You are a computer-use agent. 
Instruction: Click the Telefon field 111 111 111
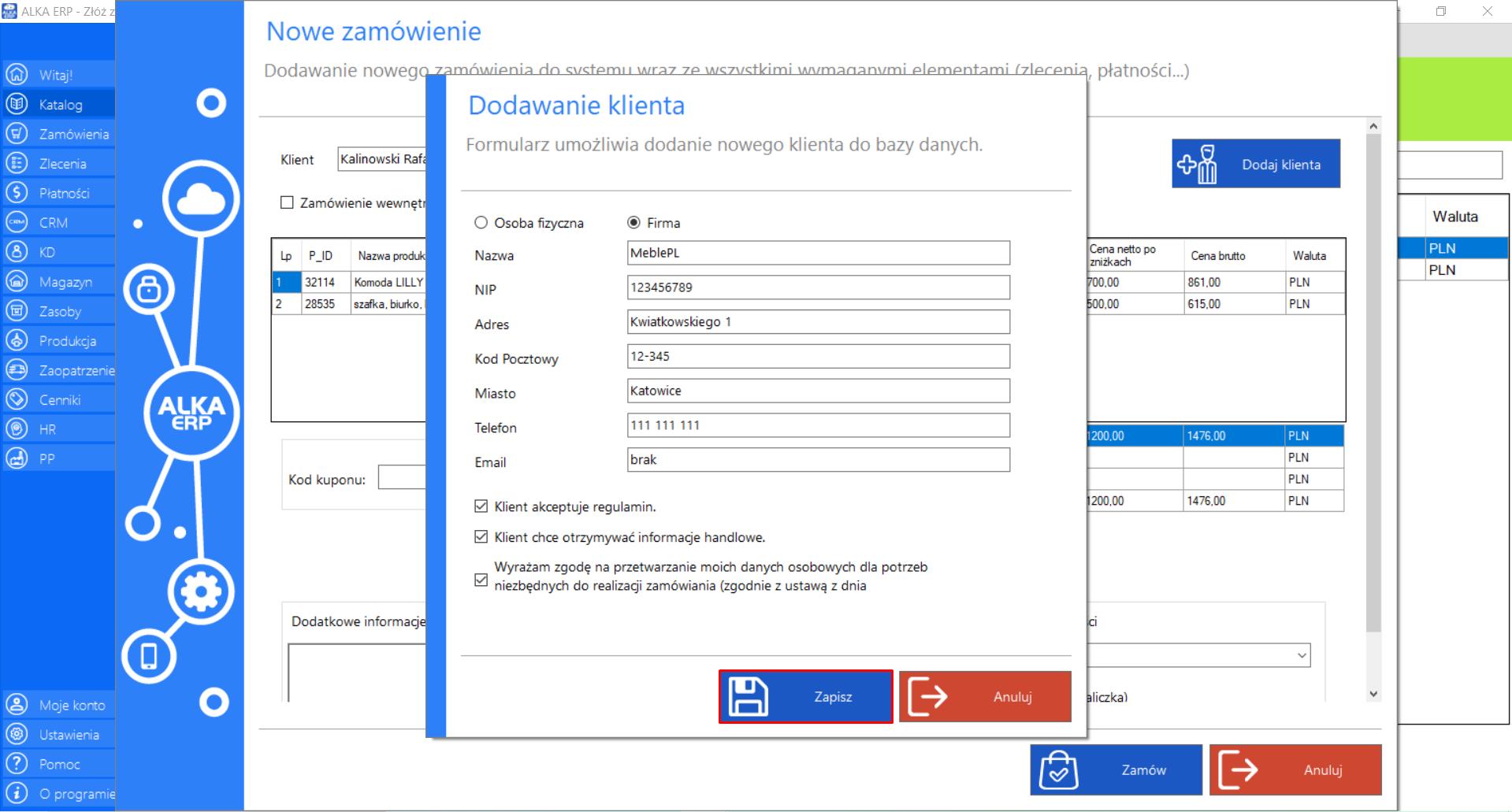pyautogui.click(x=818, y=425)
